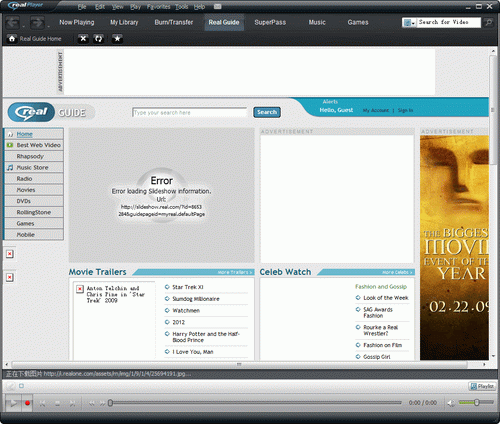500x424 pixels.
Task: Open the Help menu
Action: (x=199, y=7)
